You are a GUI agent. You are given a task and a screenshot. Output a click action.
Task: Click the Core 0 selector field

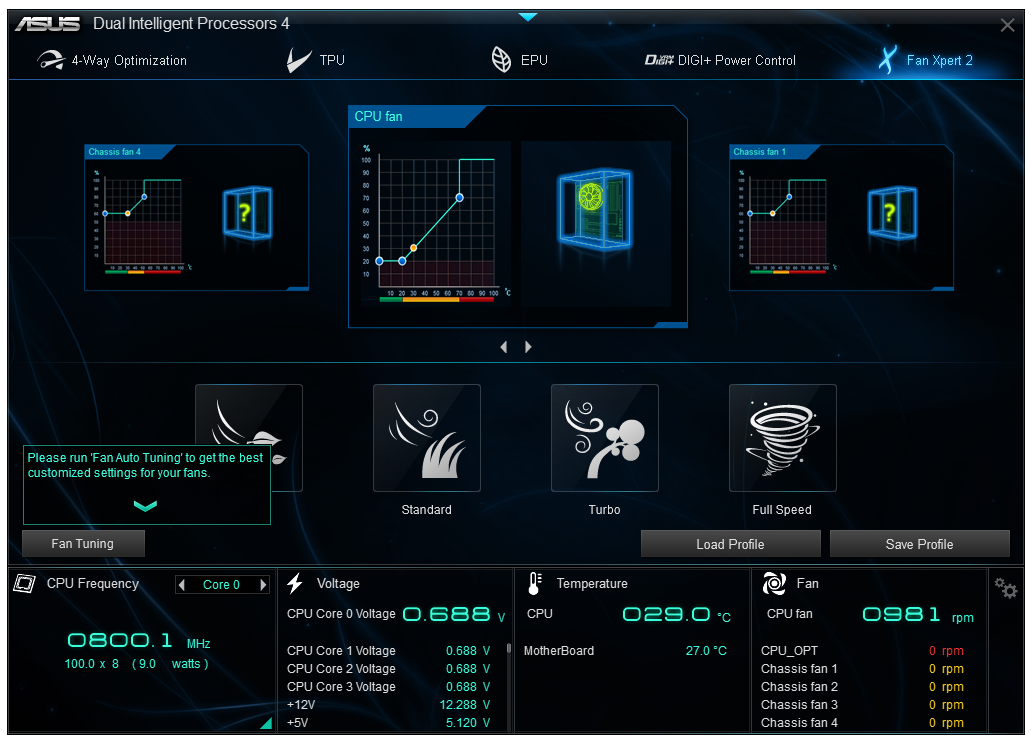coord(222,585)
